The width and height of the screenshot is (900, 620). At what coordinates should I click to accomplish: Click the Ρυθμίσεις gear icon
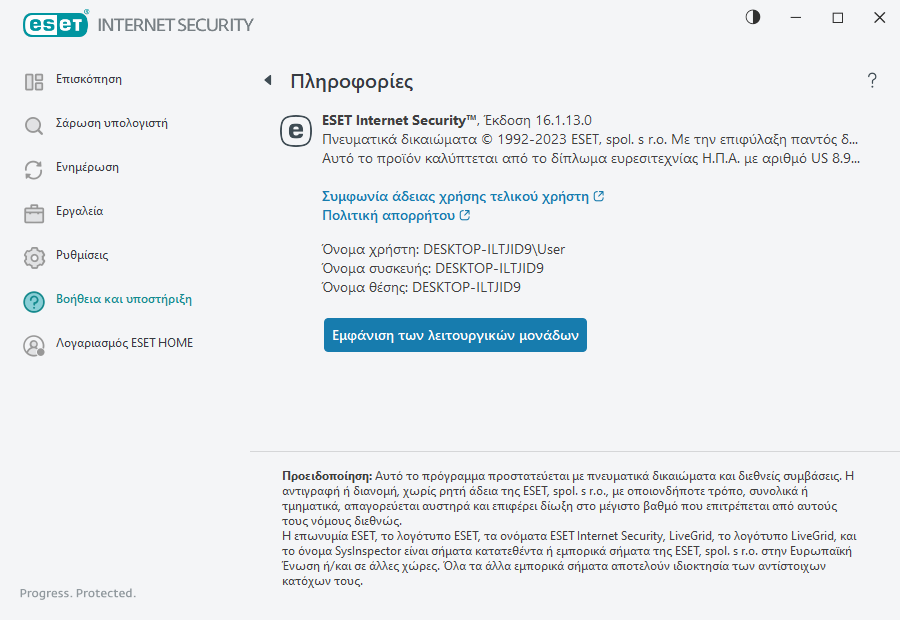click(x=34, y=258)
